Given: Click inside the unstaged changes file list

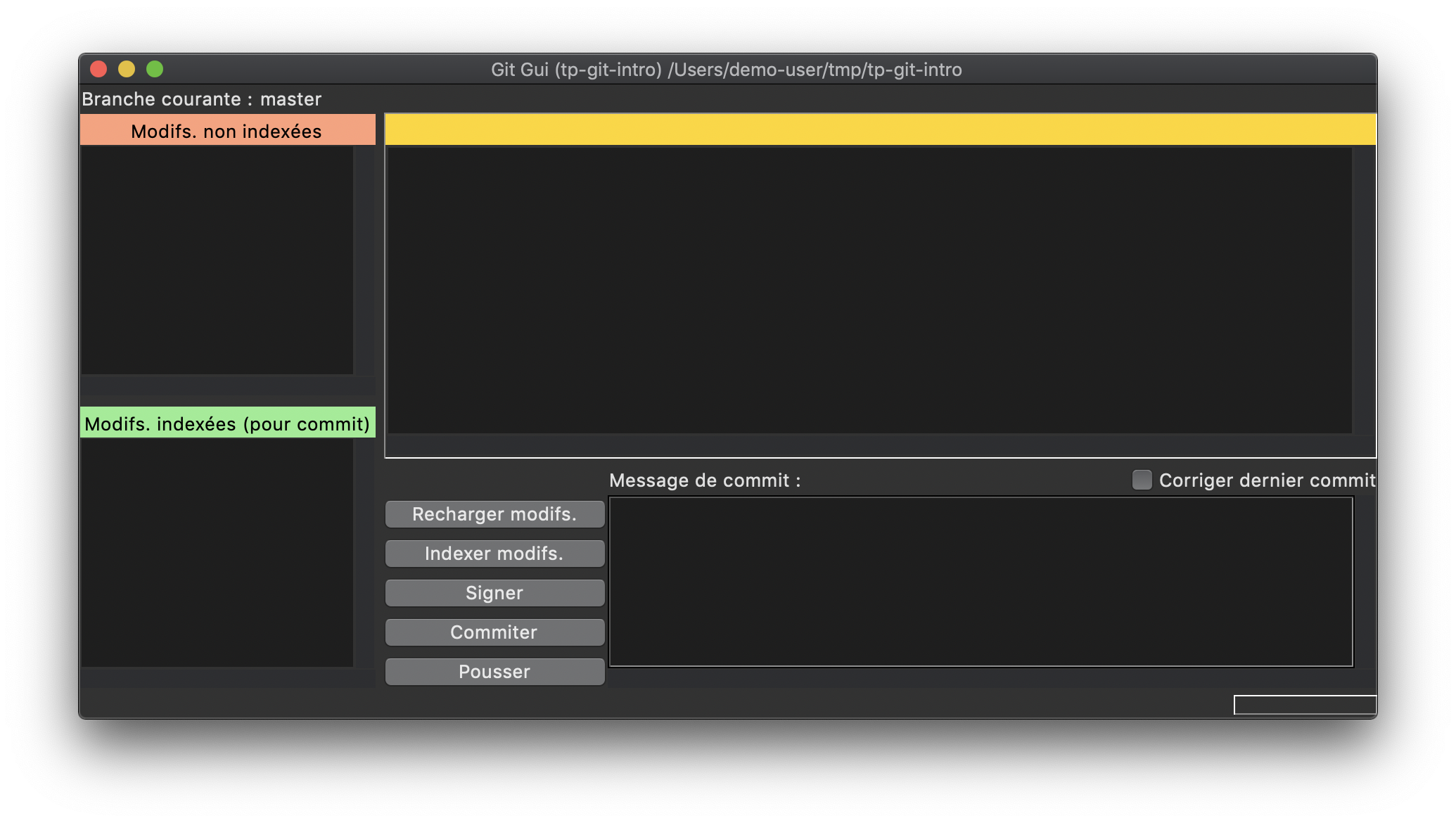Looking at the screenshot, I should tap(217, 260).
